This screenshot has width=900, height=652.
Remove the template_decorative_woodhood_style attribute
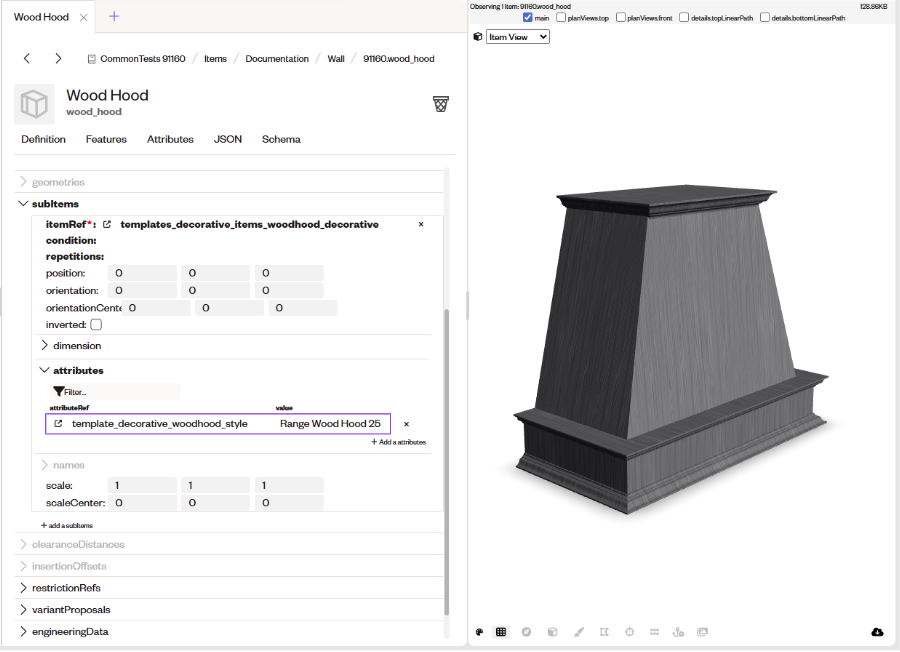(x=406, y=424)
